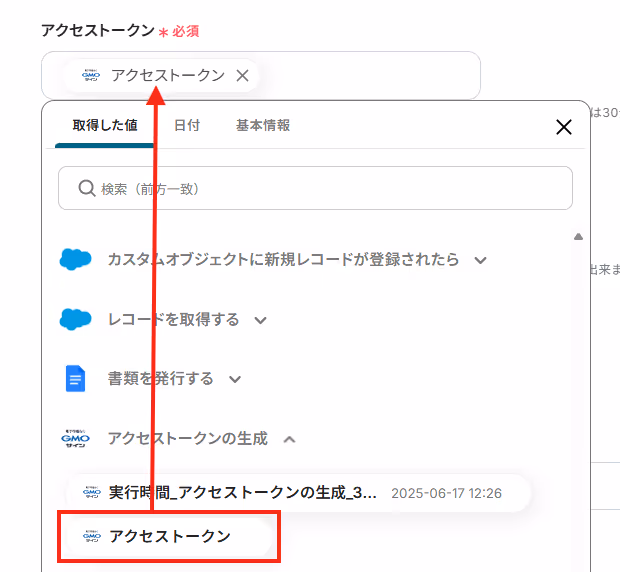Click the Salesforce icon beside レコードを取得する

click(76, 319)
